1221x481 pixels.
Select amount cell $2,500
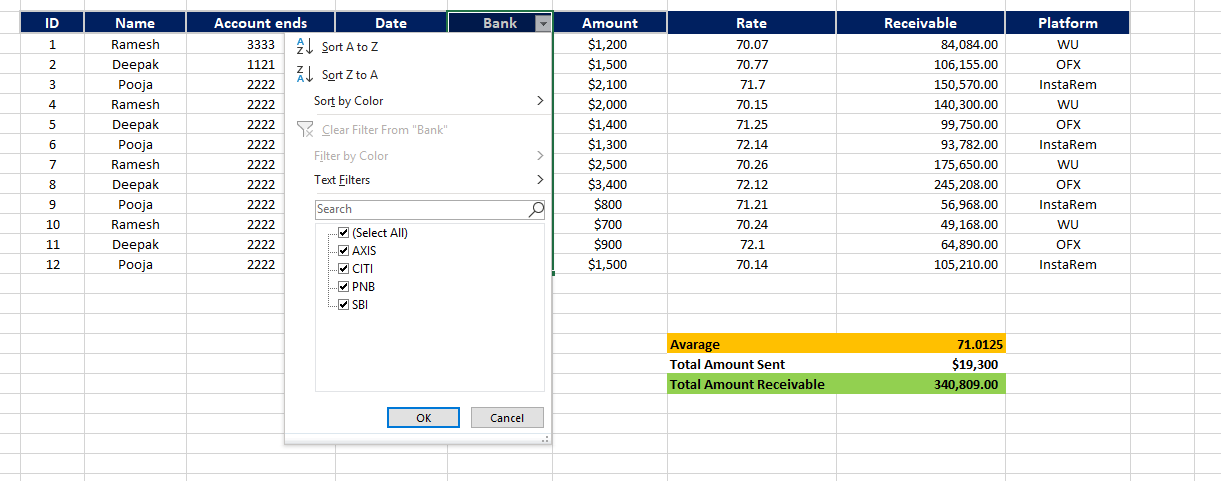pyautogui.click(x=610, y=164)
